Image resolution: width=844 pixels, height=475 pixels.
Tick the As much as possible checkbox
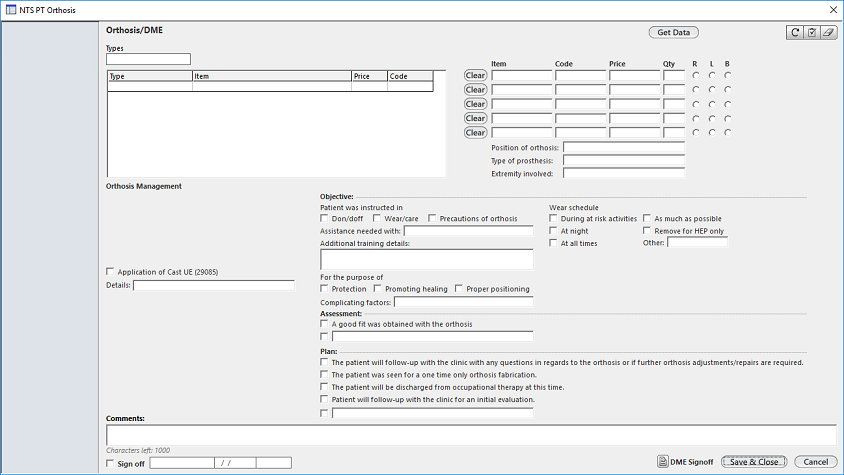click(x=647, y=218)
